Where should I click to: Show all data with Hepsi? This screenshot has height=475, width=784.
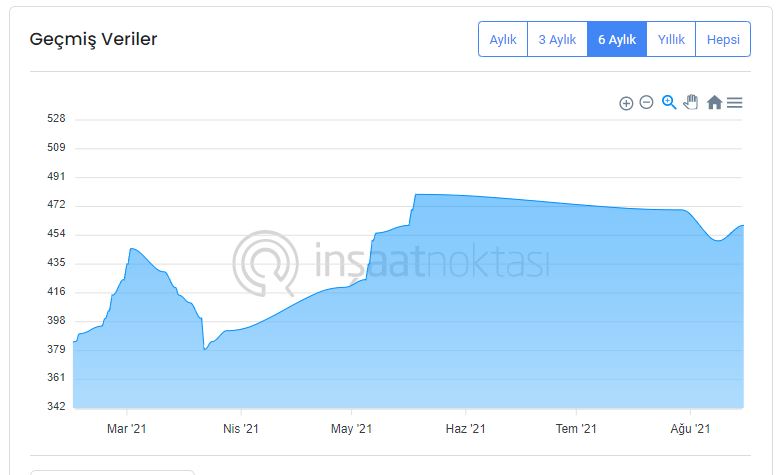(723, 39)
